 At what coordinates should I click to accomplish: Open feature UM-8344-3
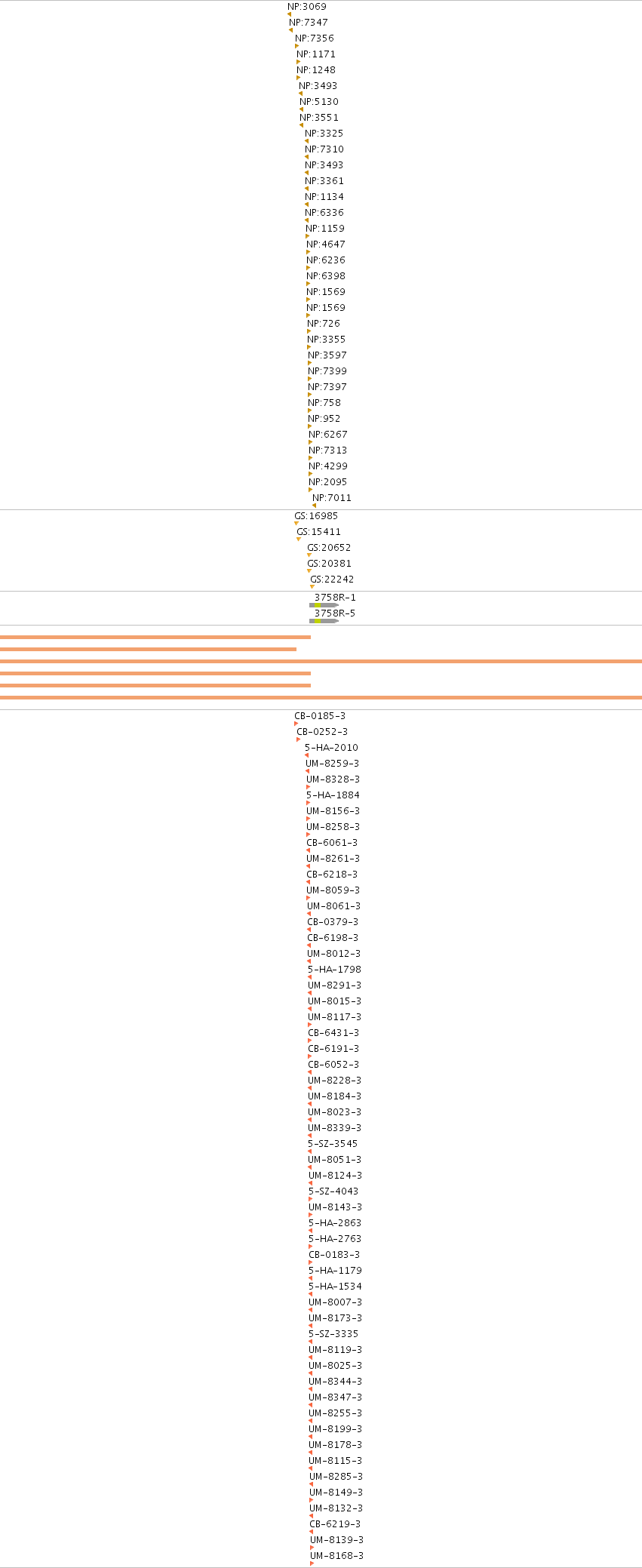pyautogui.click(x=336, y=1382)
